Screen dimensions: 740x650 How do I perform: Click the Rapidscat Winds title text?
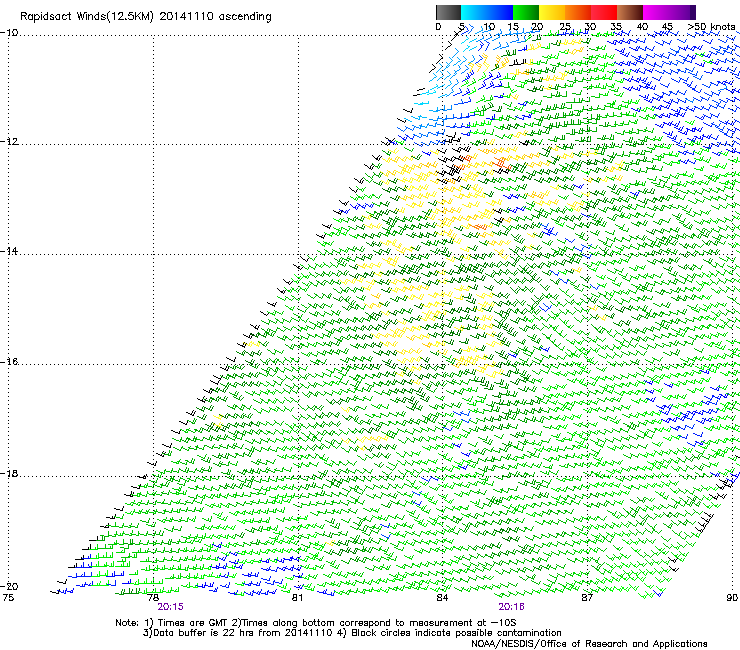(86, 17)
